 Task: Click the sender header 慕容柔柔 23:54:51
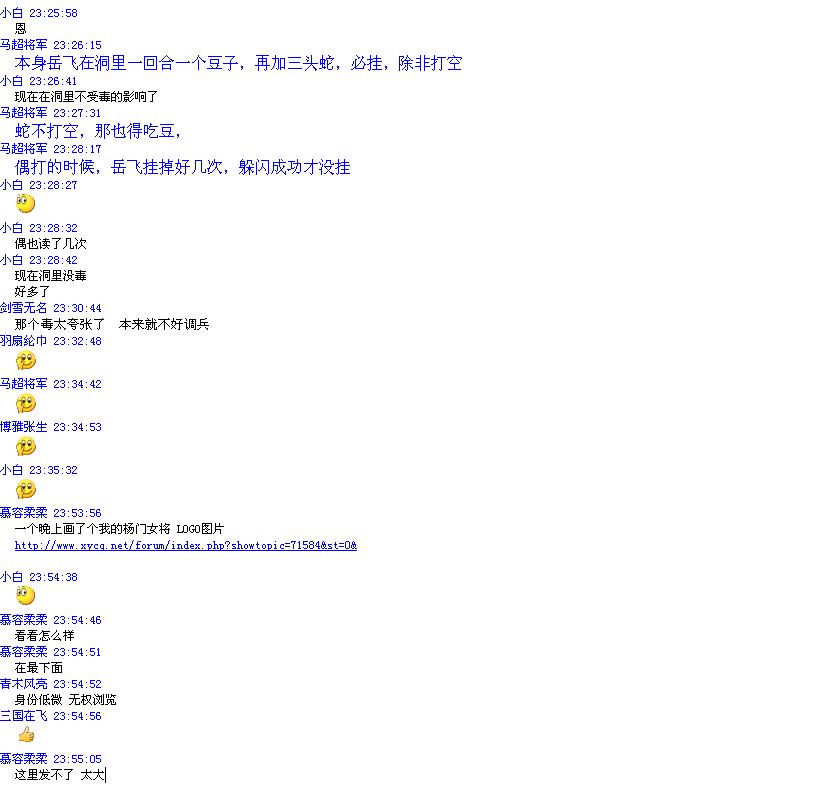click(x=51, y=652)
